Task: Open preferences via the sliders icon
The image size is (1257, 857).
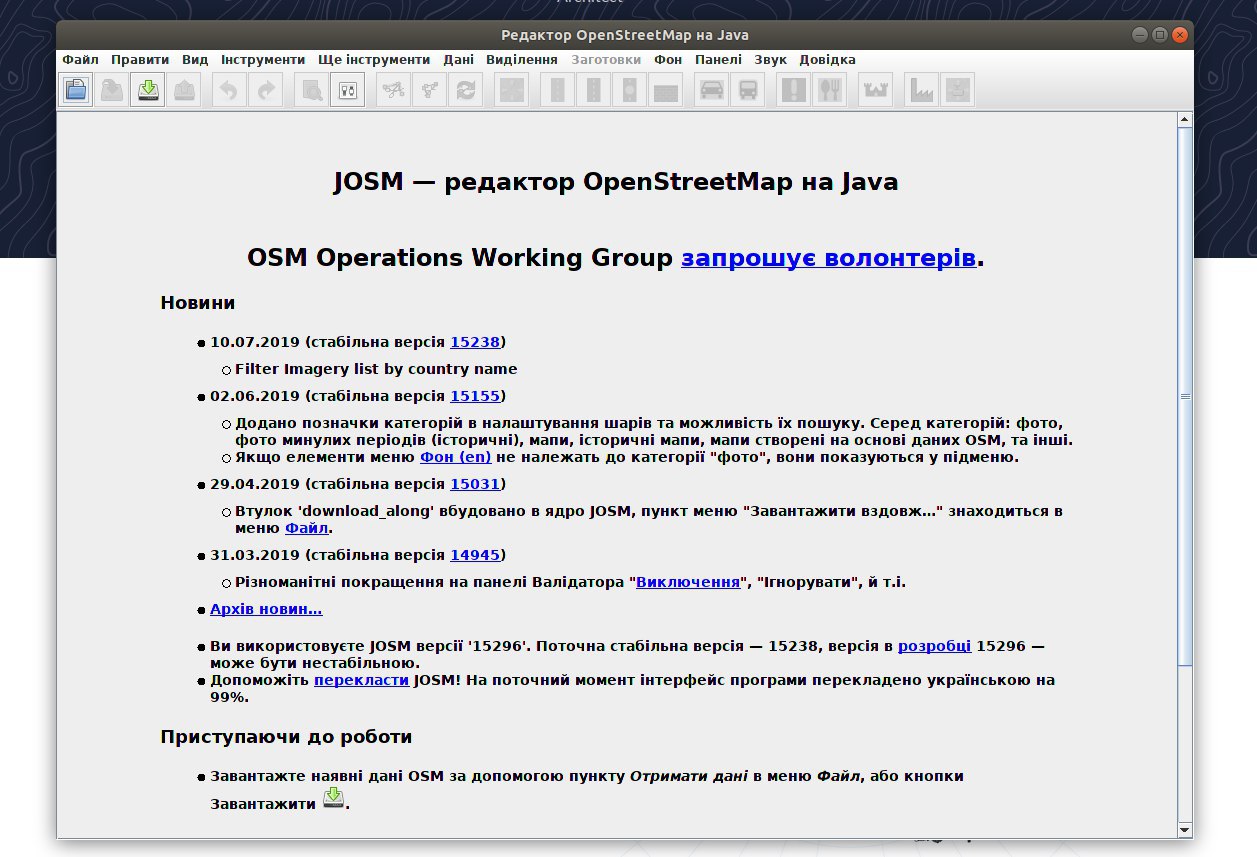Action: pos(348,90)
